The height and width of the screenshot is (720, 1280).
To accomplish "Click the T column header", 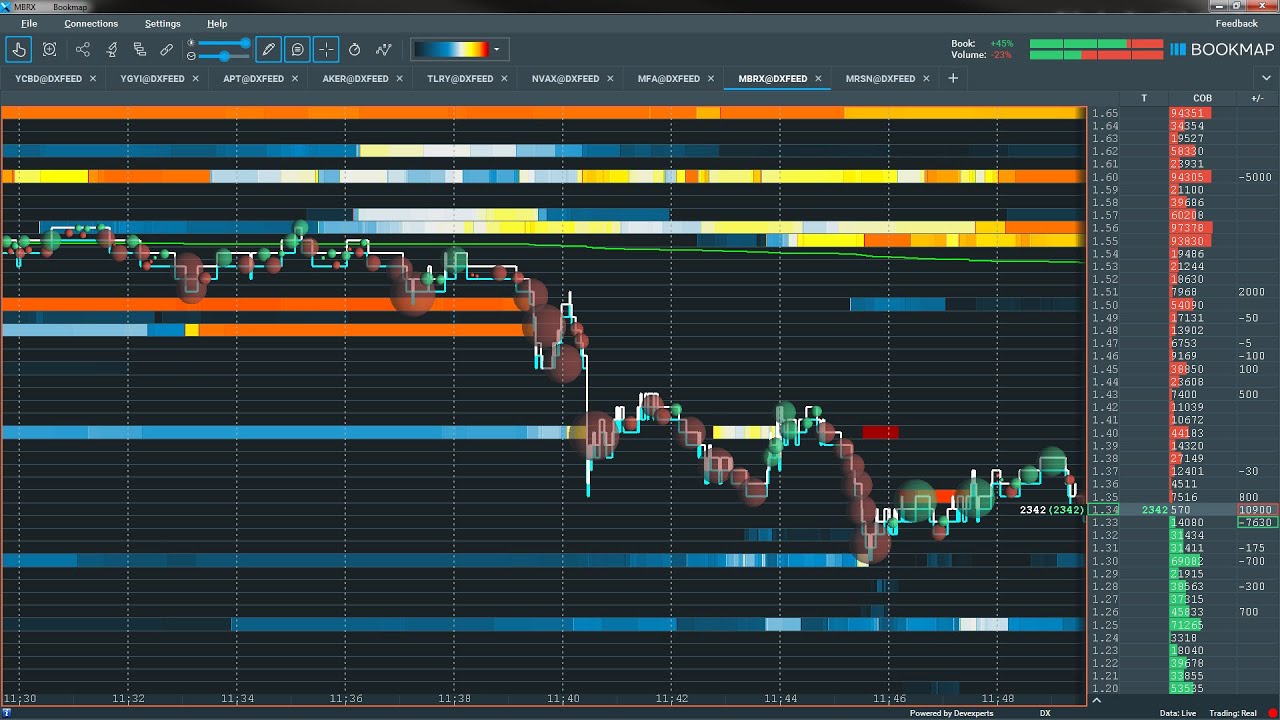I will [x=1144, y=98].
